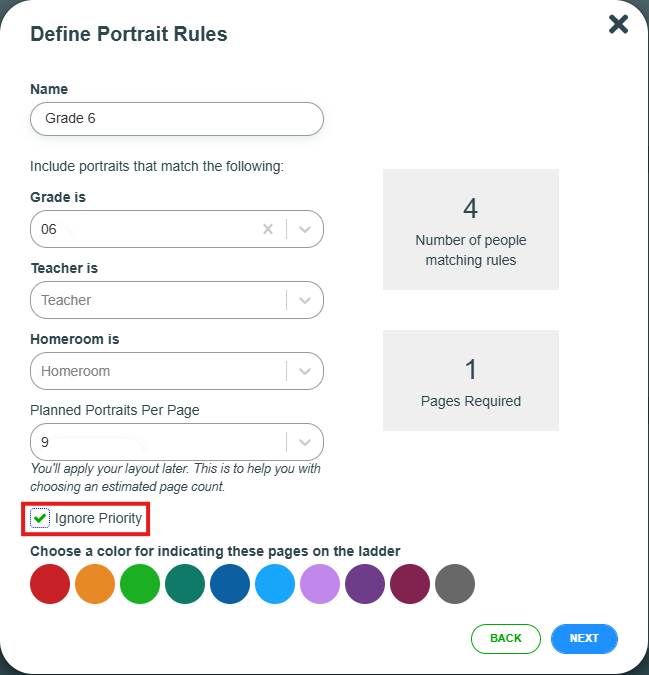Pick the orange color swatch
649x675 pixels.
pyautogui.click(x=95, y=584)
